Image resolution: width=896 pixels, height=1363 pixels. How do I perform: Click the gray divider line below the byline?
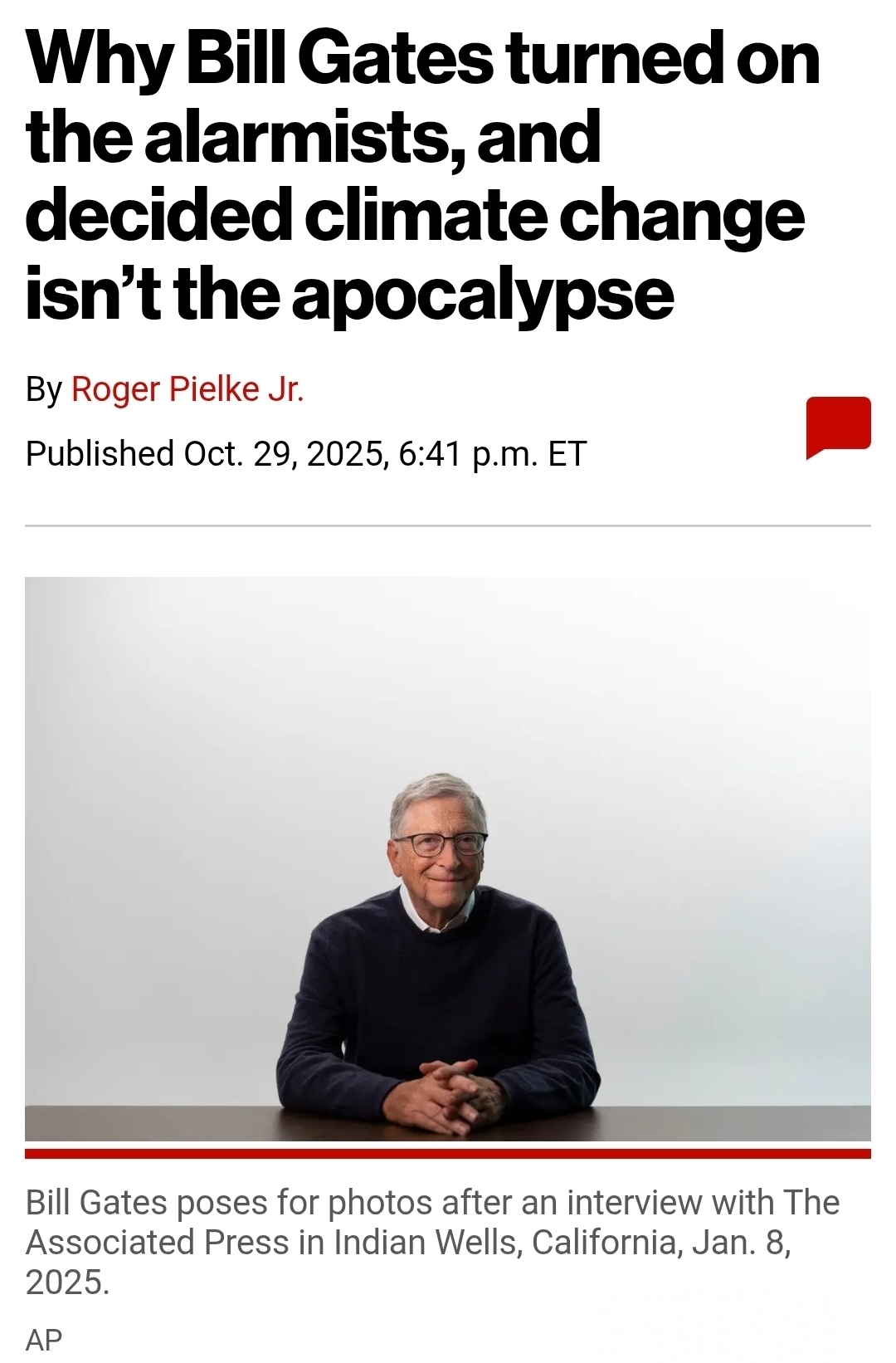[448, 525]
